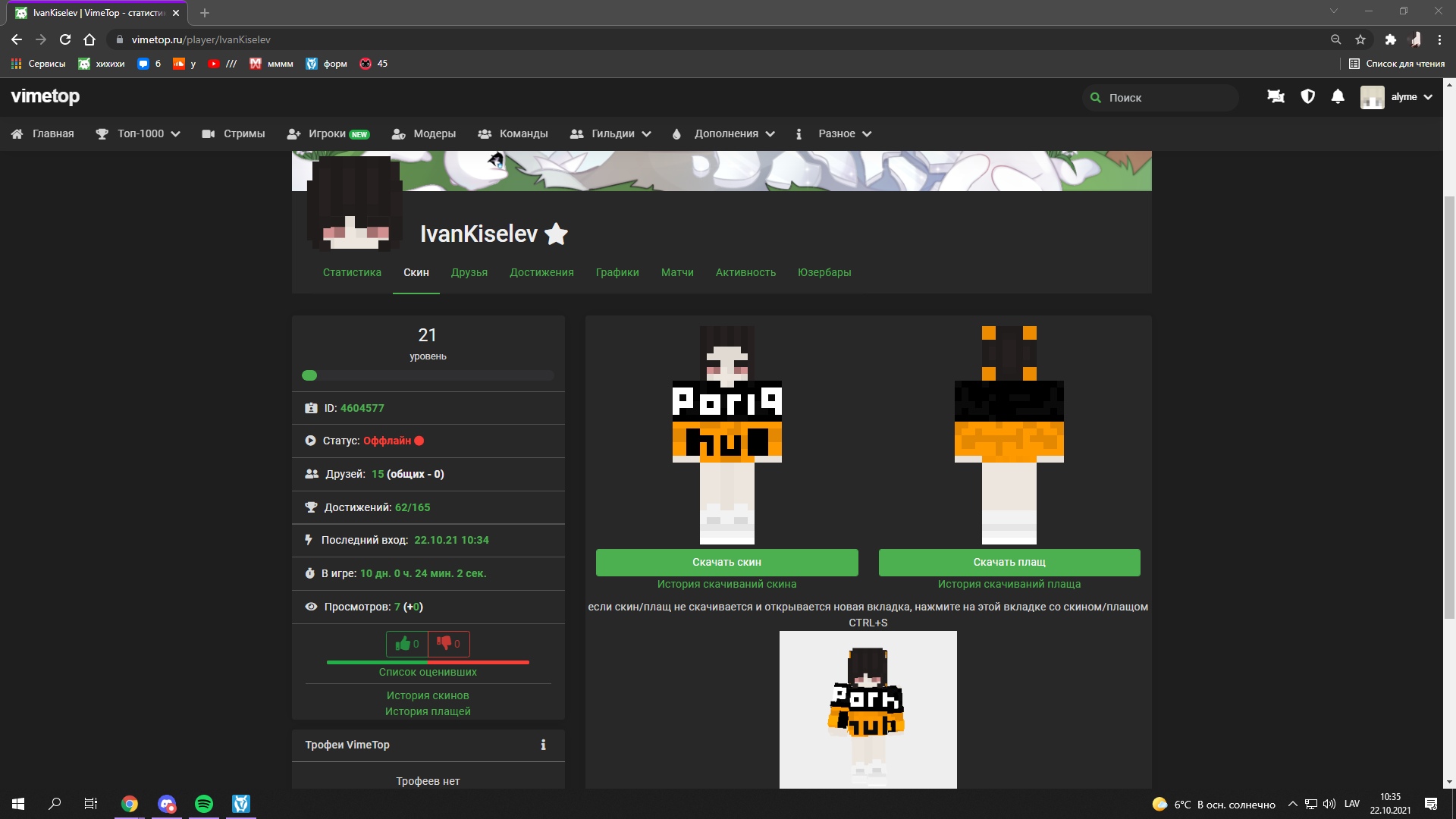Open Spotify from the taskbar
The width and height of the screenshot is (1456, 819).
pos(203,804)
